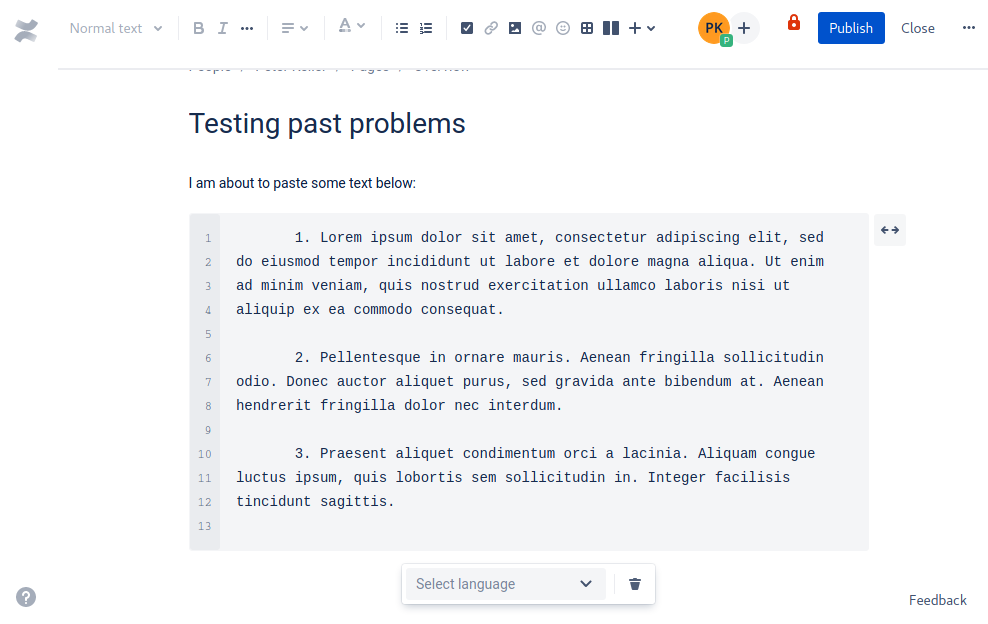Publish the page
The height and width of the screenshot is (624, 988).
pos(851,28)
